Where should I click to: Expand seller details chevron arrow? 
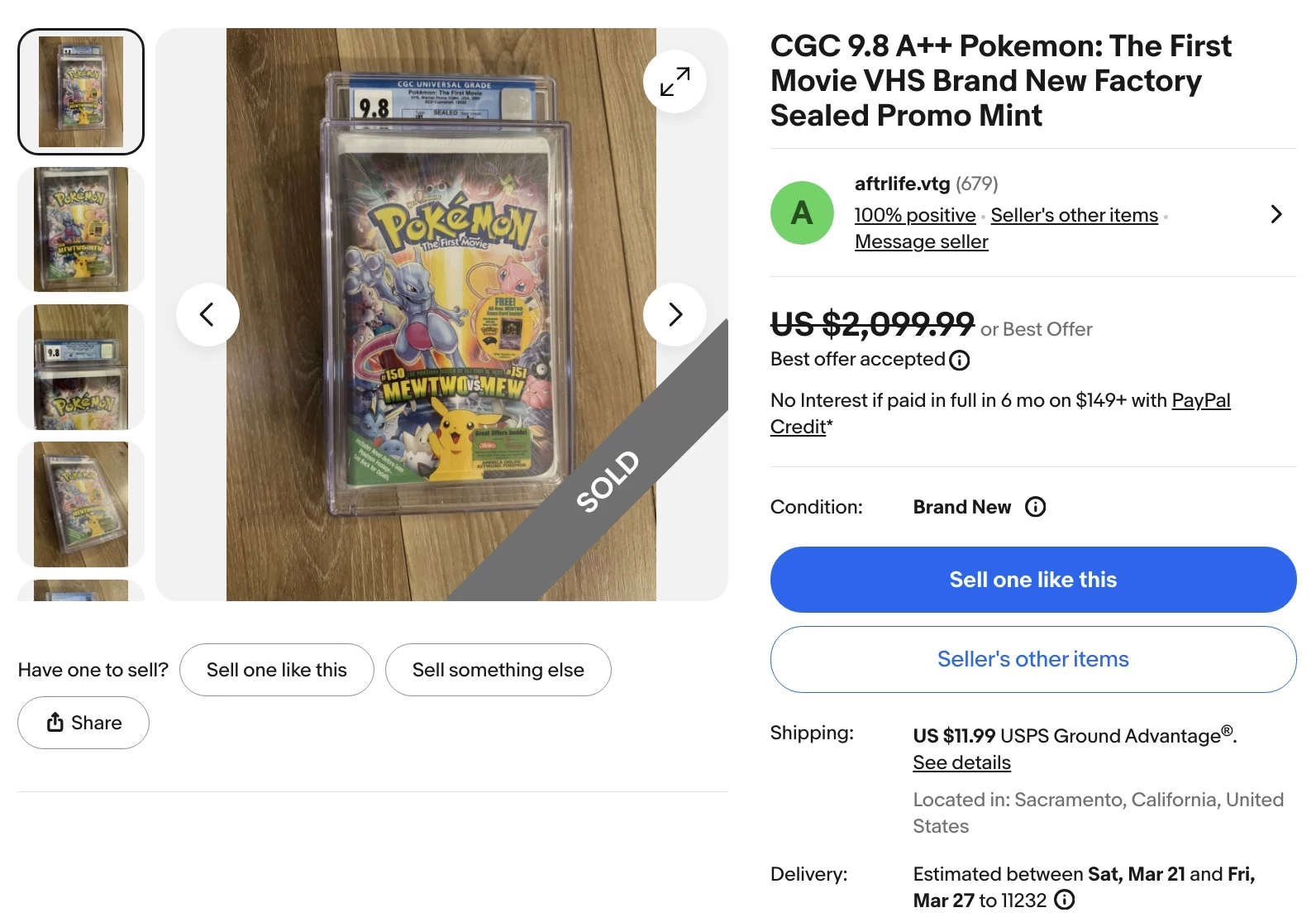pyautogui.click(x=1275, y=214)
